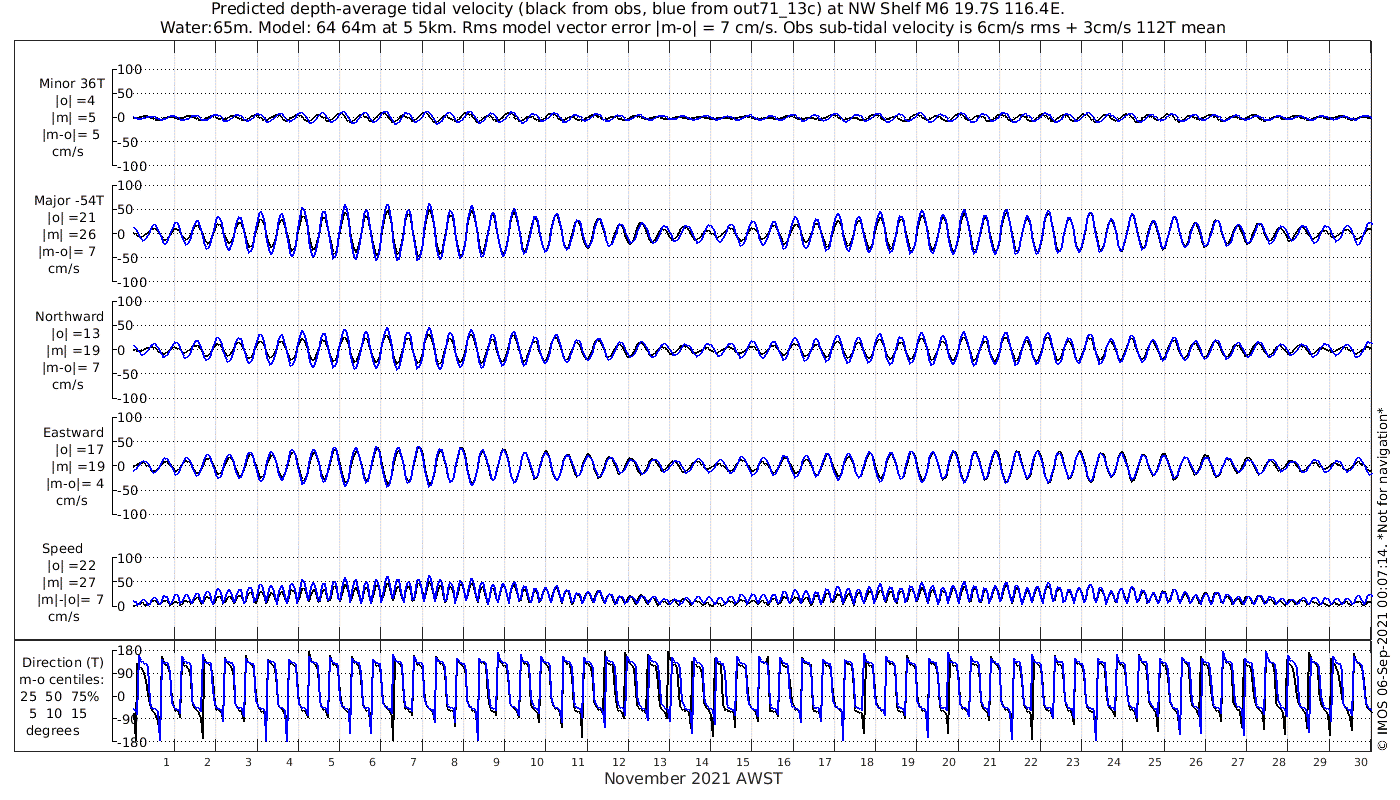Viewport: 1400px width, 800px height.
Task: Click the 'Direction (T)' panel label
Action: tap(62, 662)
